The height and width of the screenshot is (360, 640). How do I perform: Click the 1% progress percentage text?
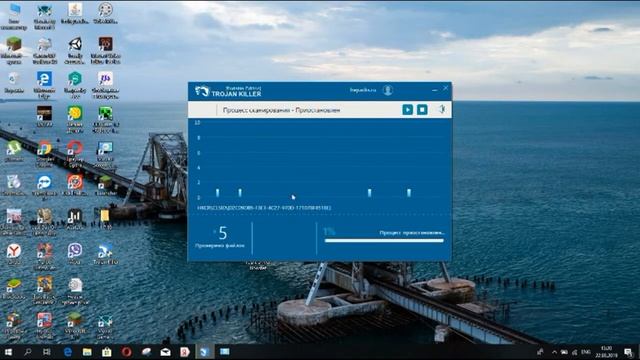point(329,232)
